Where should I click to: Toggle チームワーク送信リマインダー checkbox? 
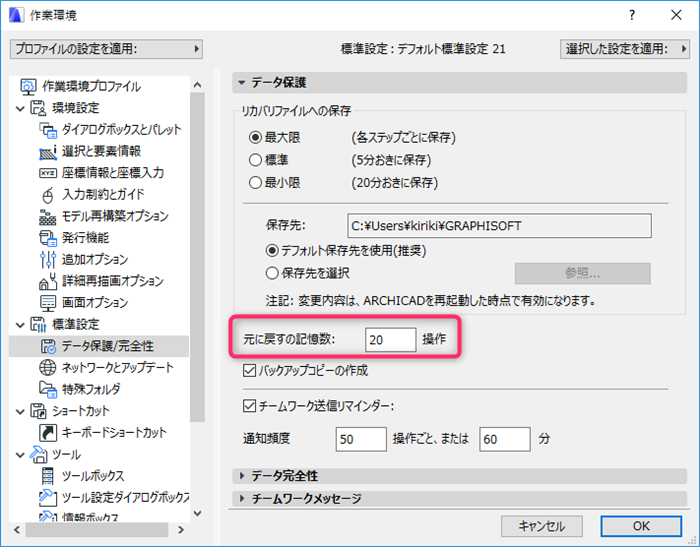[249, 406]
